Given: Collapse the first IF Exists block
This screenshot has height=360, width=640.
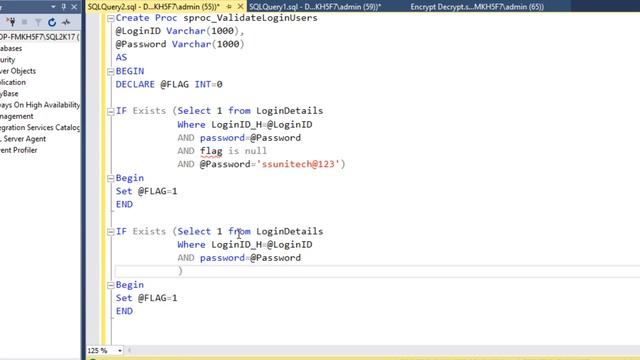Looking at the screenshot, I should (x=110, y=111).
